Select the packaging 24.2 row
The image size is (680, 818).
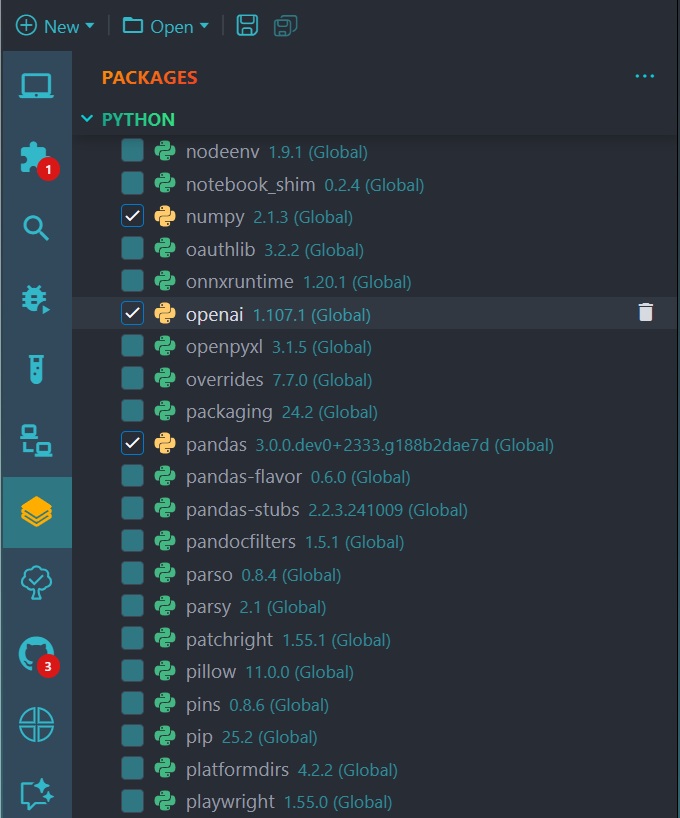tap(374, 412)
